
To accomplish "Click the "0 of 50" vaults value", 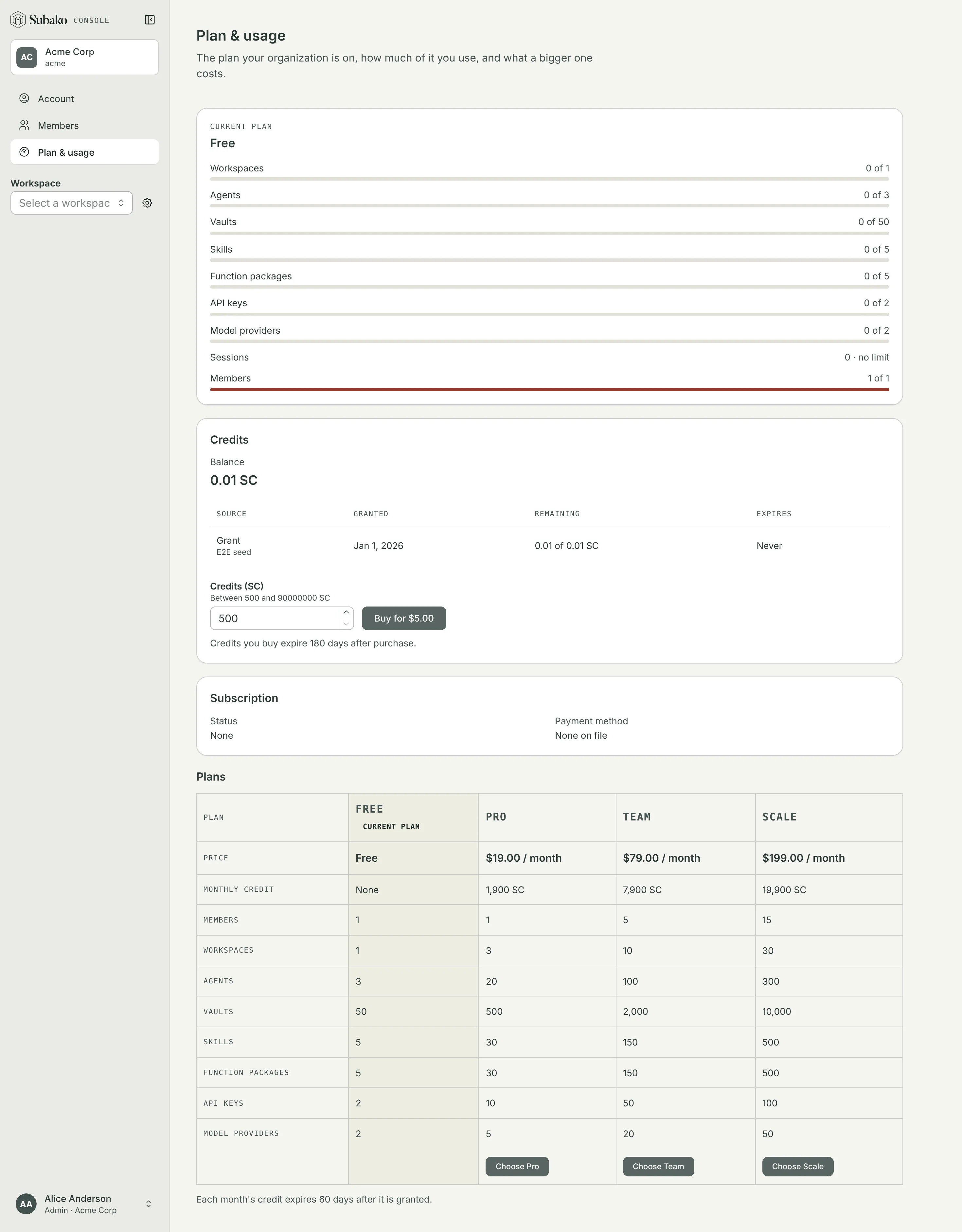I will pyautogui.click(x=873, y=222).
